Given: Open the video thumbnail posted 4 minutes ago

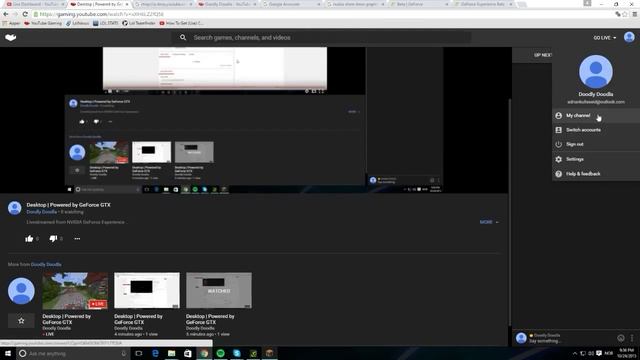Looking at the screenshot, I should pyautogui.click(x=147, y=291).
